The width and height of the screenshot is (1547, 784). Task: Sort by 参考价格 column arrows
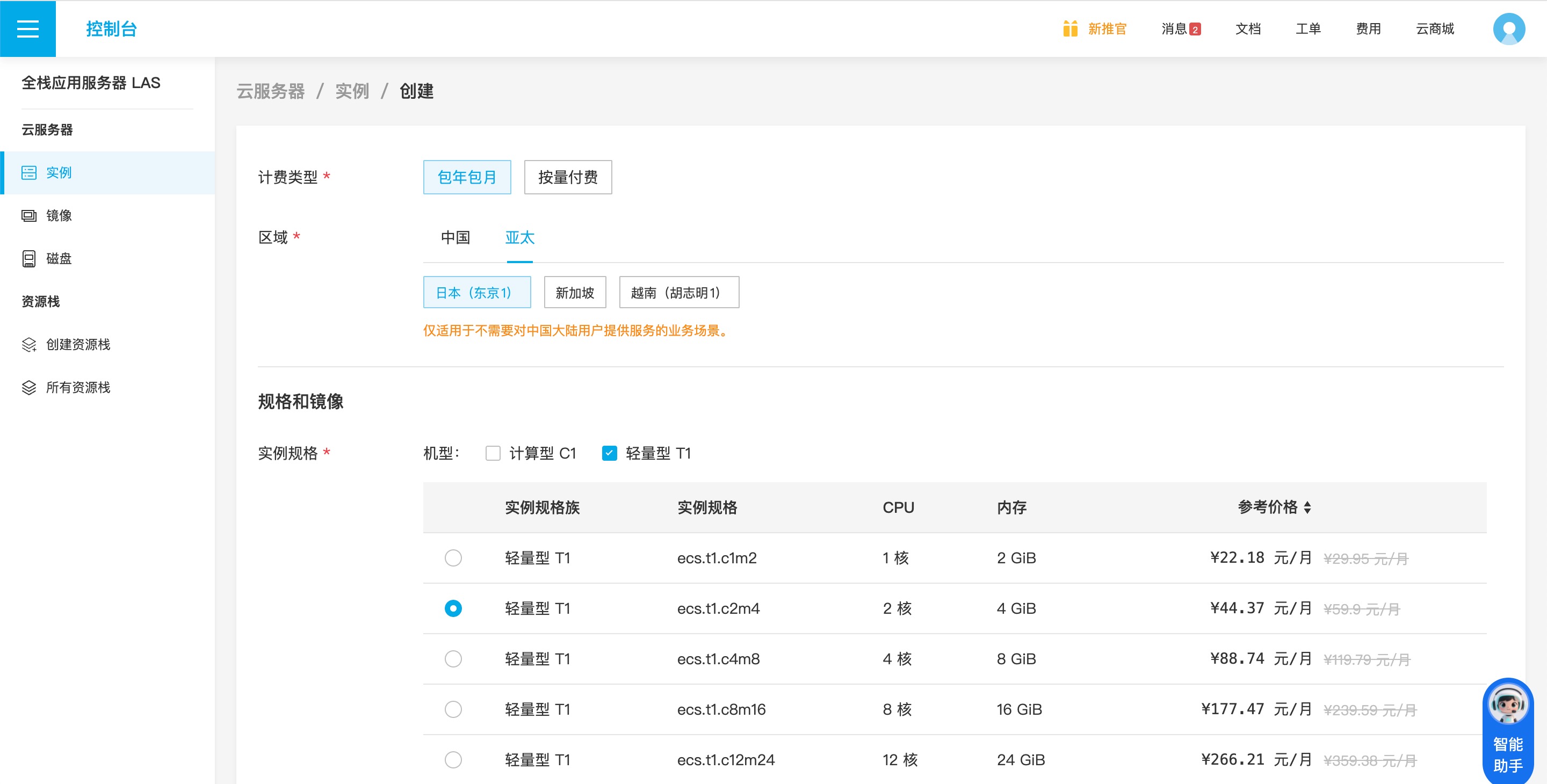pyautogui.click(x=1307, y=507)
